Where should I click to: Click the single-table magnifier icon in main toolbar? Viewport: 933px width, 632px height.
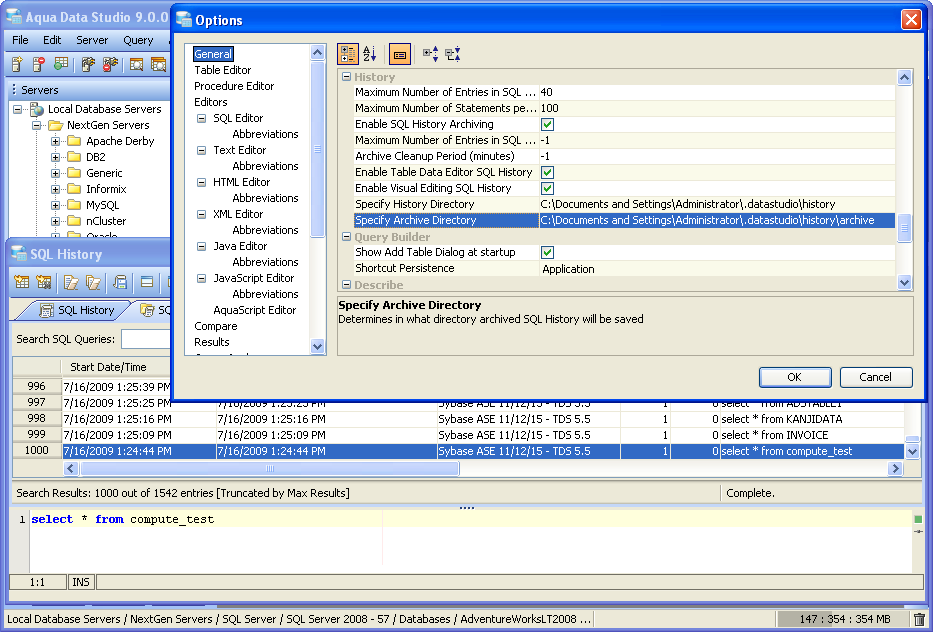click(x=136, y=64)
